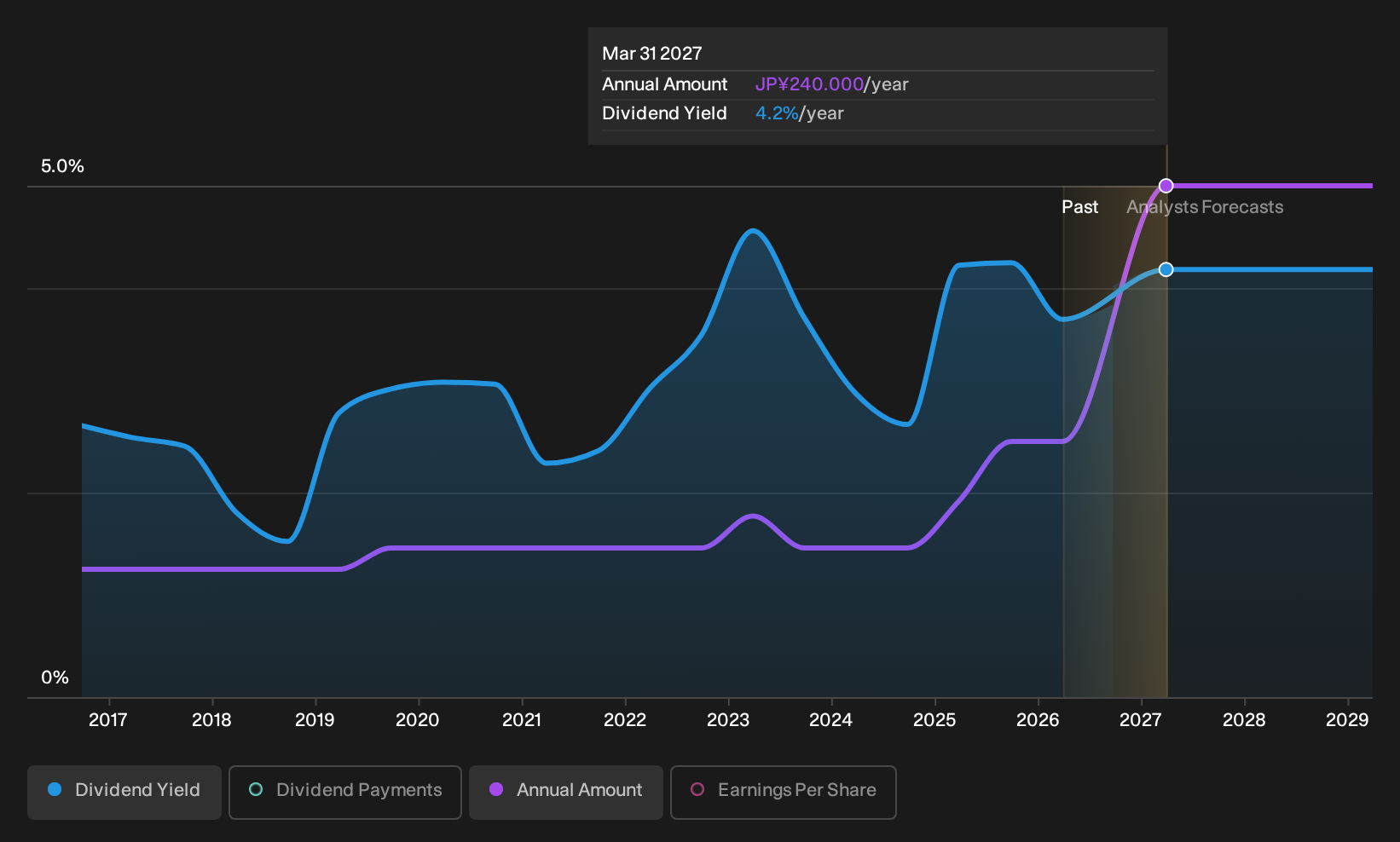Click the pink Earnings Per Share circle

click(x=697, y=789)
